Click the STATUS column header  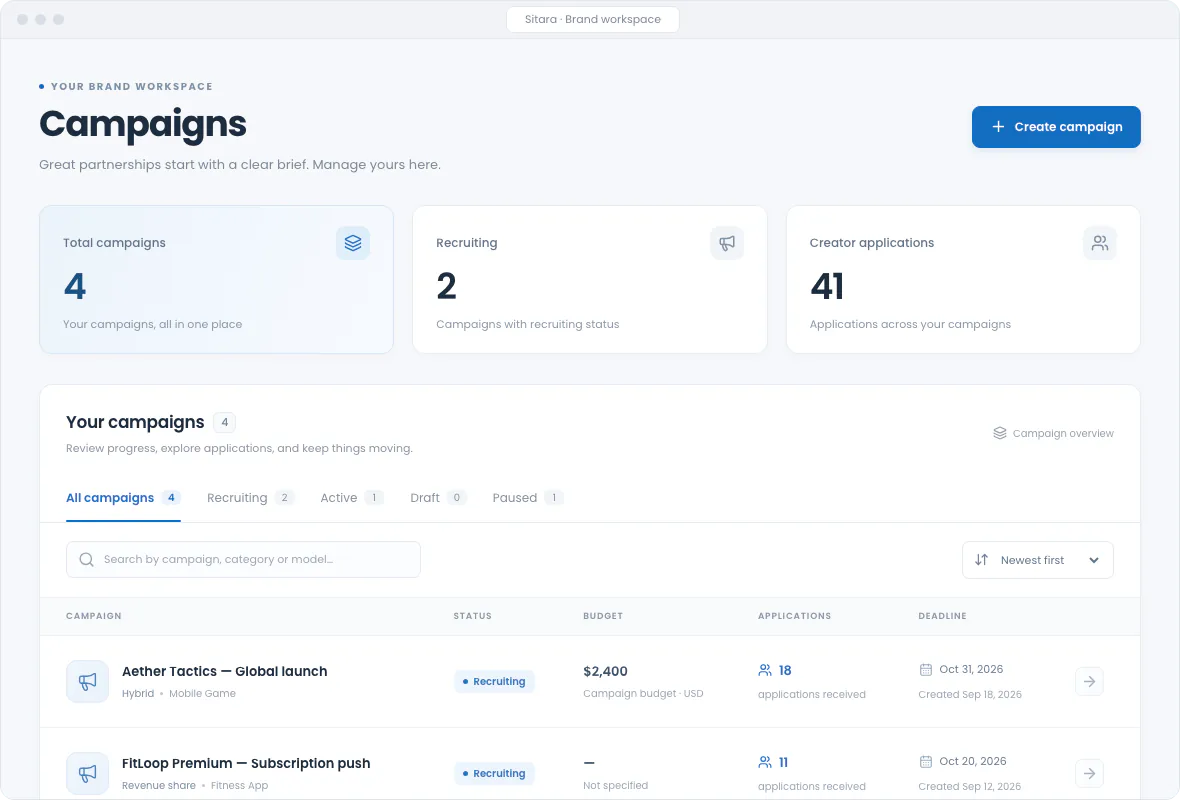pos(473,616)
